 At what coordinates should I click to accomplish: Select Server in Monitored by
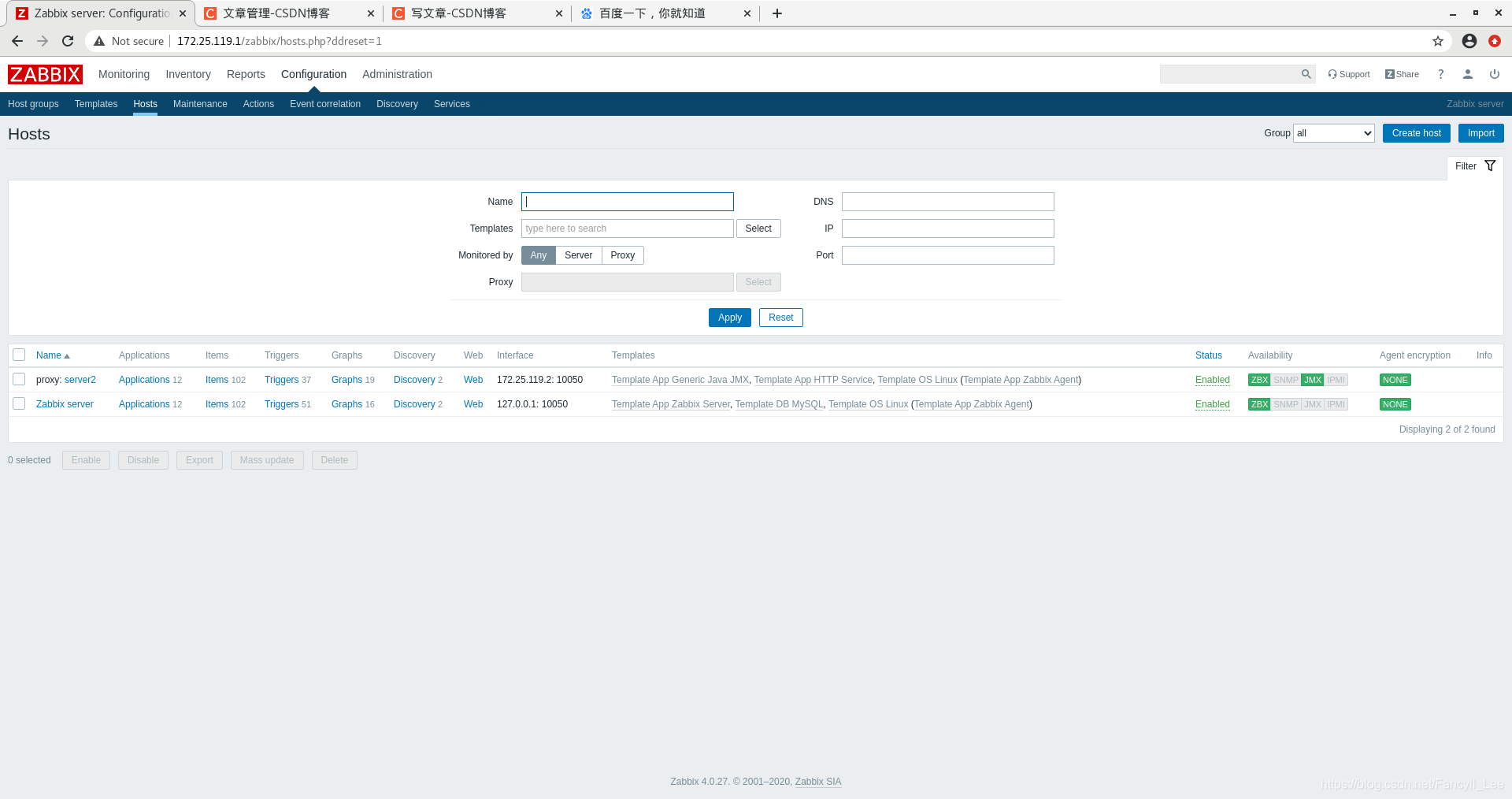(579, 255)
